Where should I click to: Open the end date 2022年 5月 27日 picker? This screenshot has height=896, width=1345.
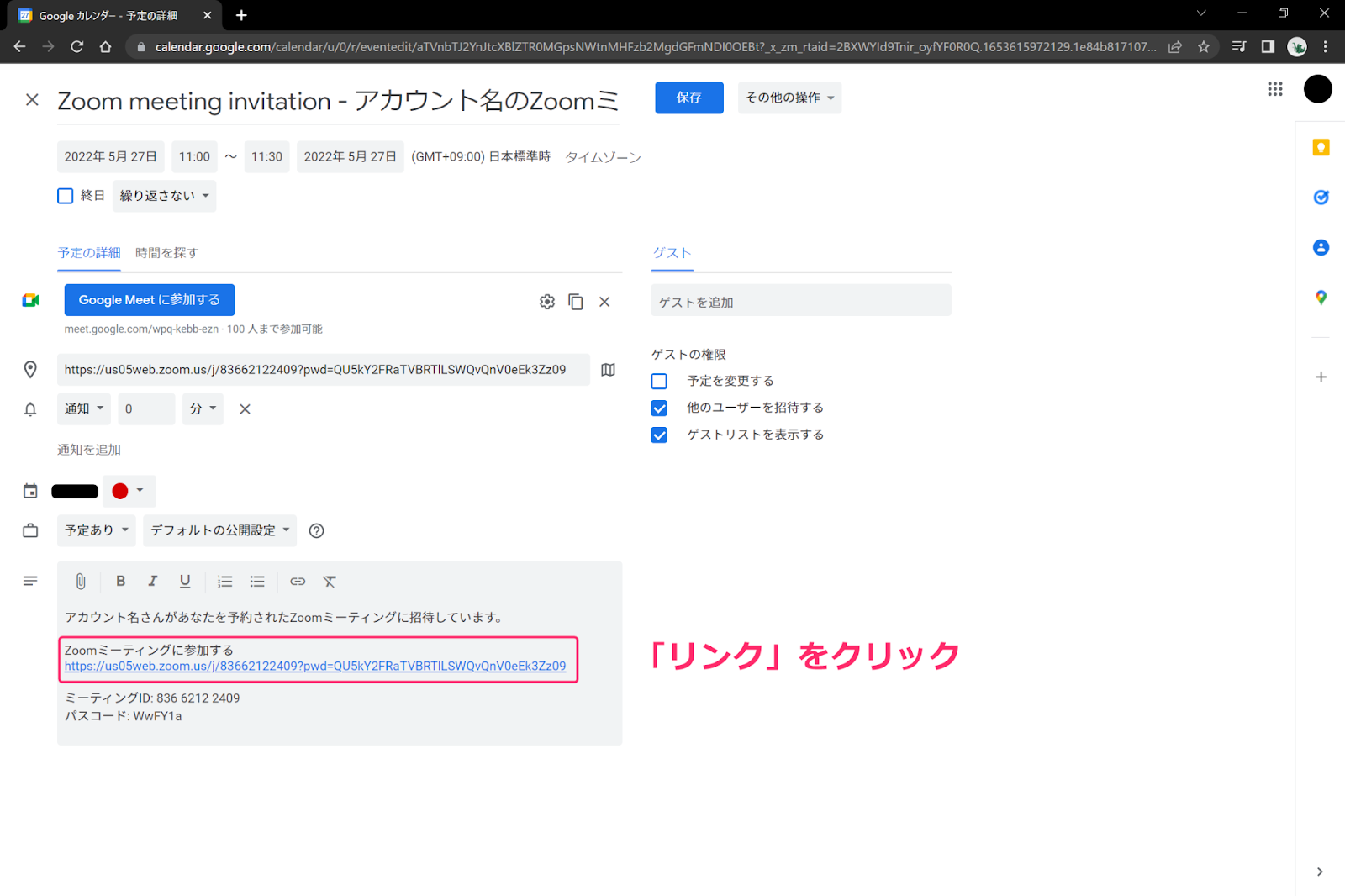click(x=350, y=157)
